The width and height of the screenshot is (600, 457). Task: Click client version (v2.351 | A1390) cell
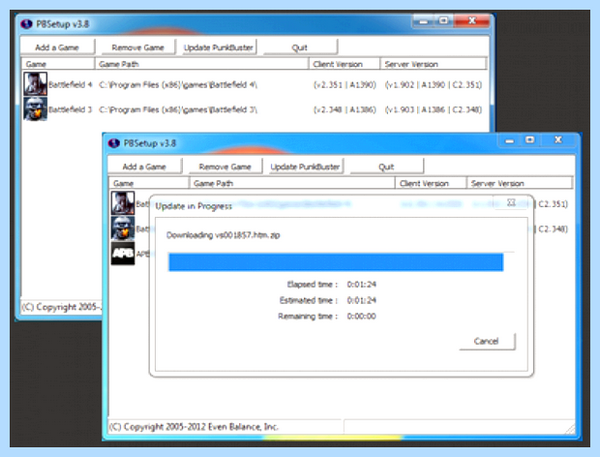click(x=345, y=85)
